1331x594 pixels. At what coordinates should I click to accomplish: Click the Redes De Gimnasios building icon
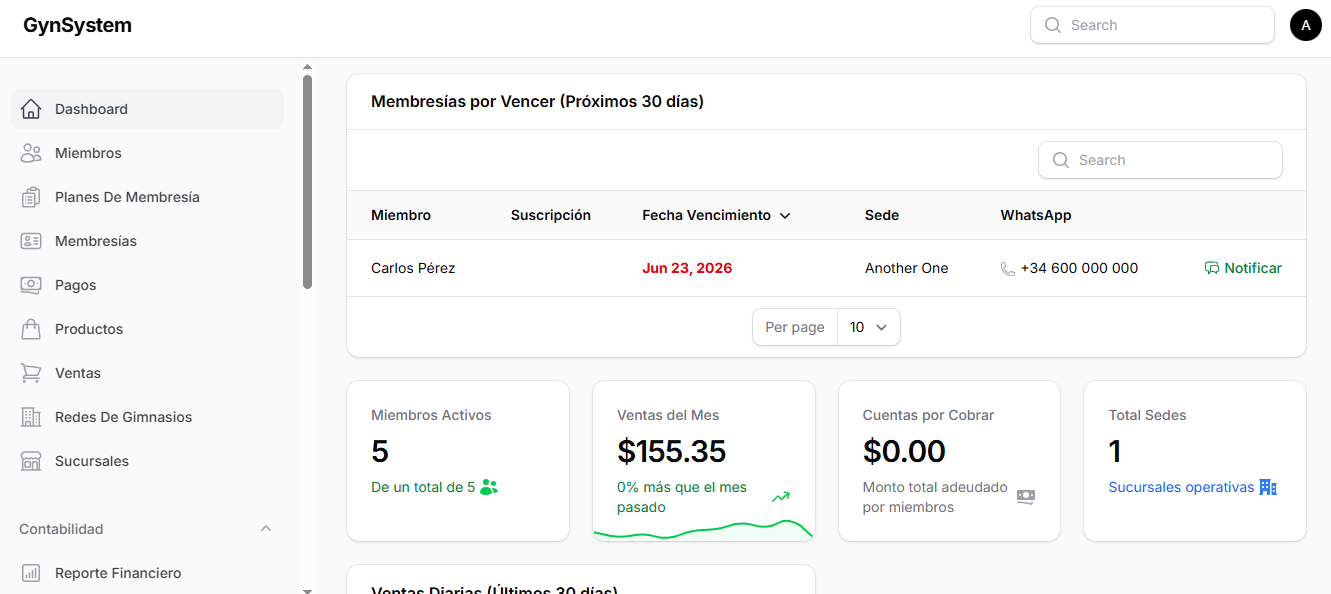click(x=31, y=417)
